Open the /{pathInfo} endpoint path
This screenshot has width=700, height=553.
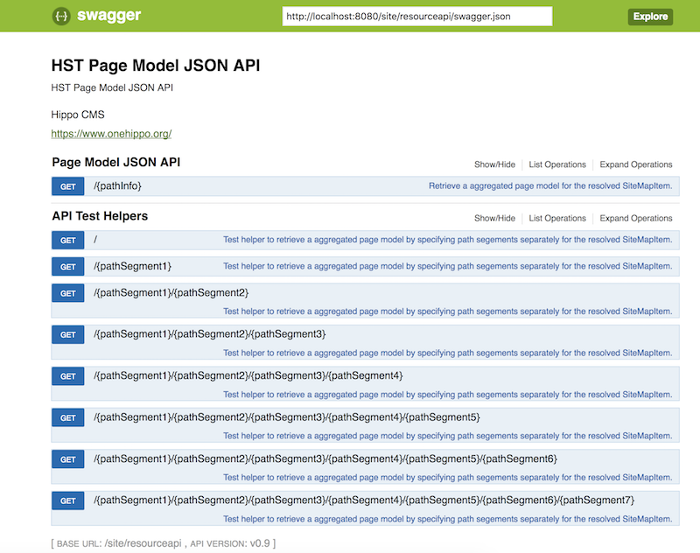(x=118, y=186)
